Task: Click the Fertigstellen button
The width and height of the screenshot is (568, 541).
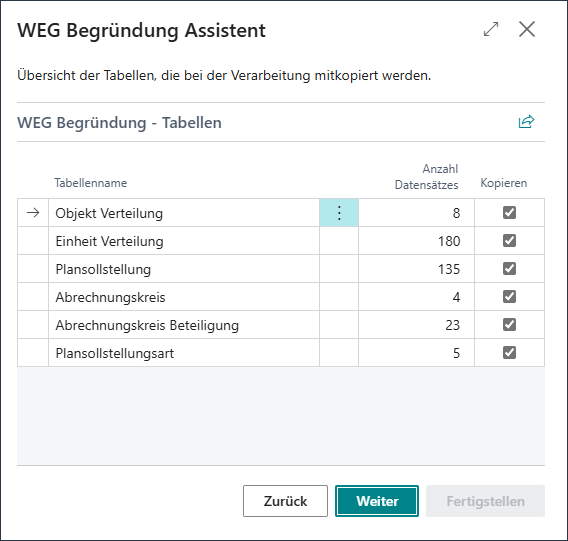Action: (485, 501)
